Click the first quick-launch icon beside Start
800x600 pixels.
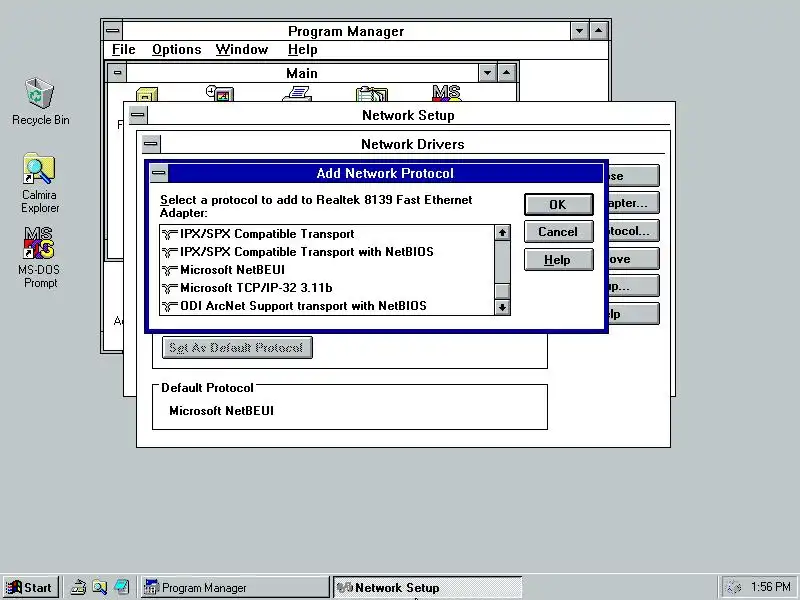[78, 587]
